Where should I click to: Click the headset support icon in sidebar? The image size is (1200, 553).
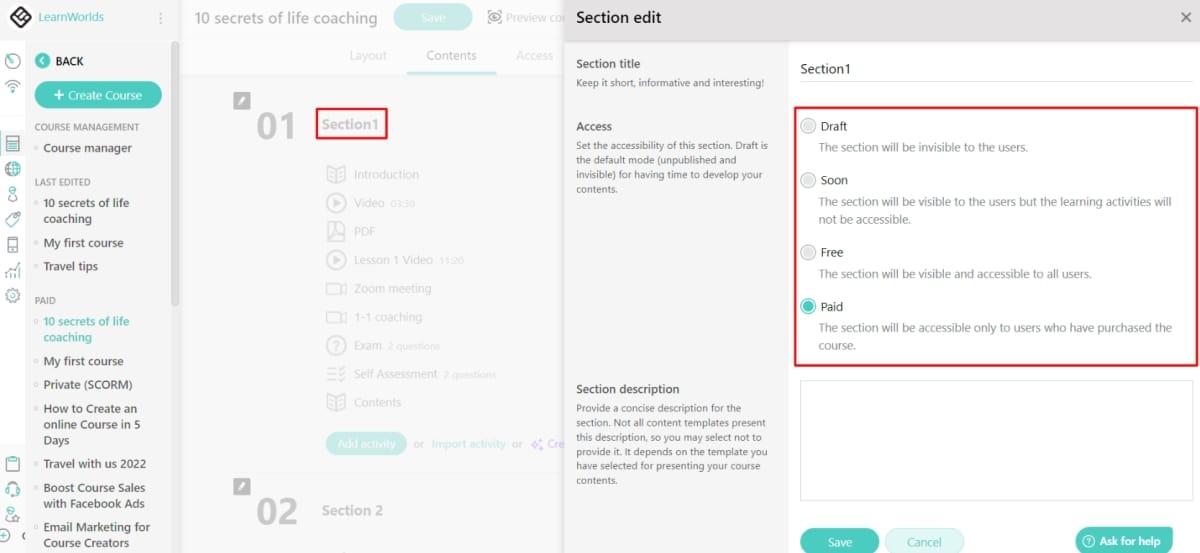(13, 490)
